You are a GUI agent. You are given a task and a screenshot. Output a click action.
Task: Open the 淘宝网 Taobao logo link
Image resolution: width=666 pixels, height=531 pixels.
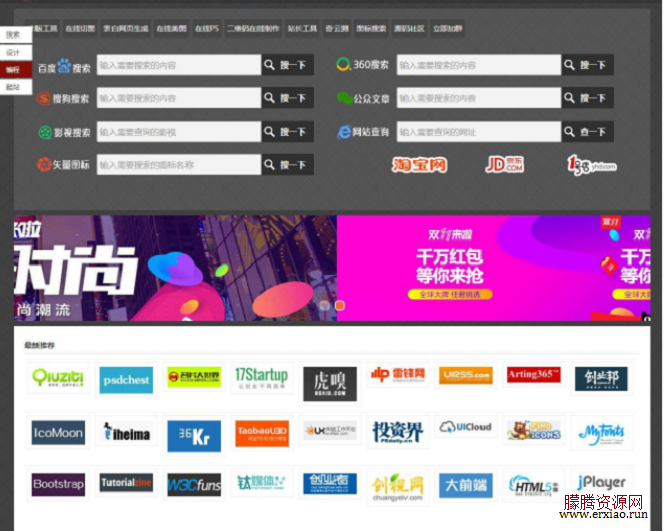pos(419,164)
